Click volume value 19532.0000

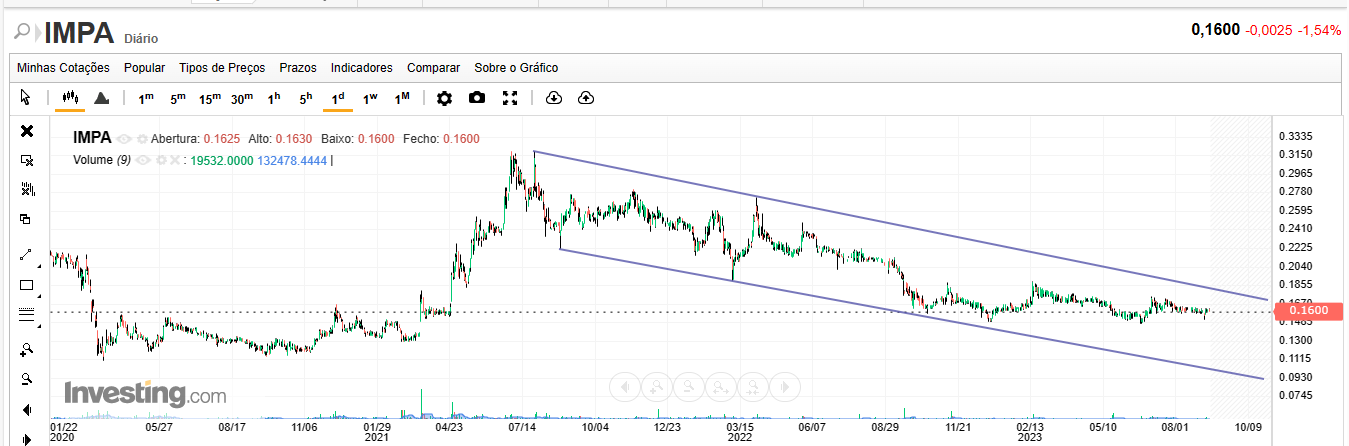pyautogui.click(x=222, y=160)
